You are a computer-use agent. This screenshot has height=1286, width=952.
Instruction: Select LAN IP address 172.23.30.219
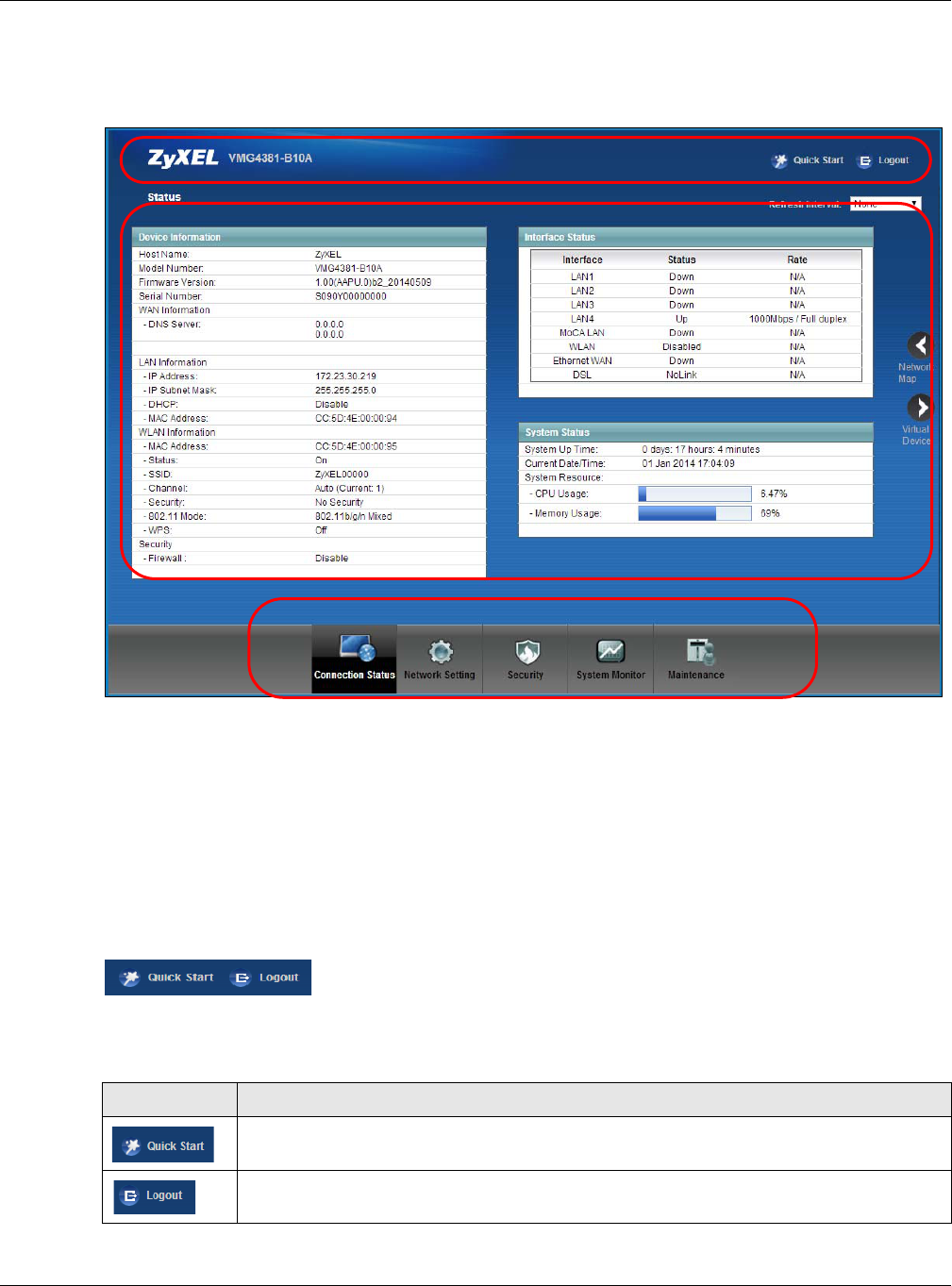[345, 376]
